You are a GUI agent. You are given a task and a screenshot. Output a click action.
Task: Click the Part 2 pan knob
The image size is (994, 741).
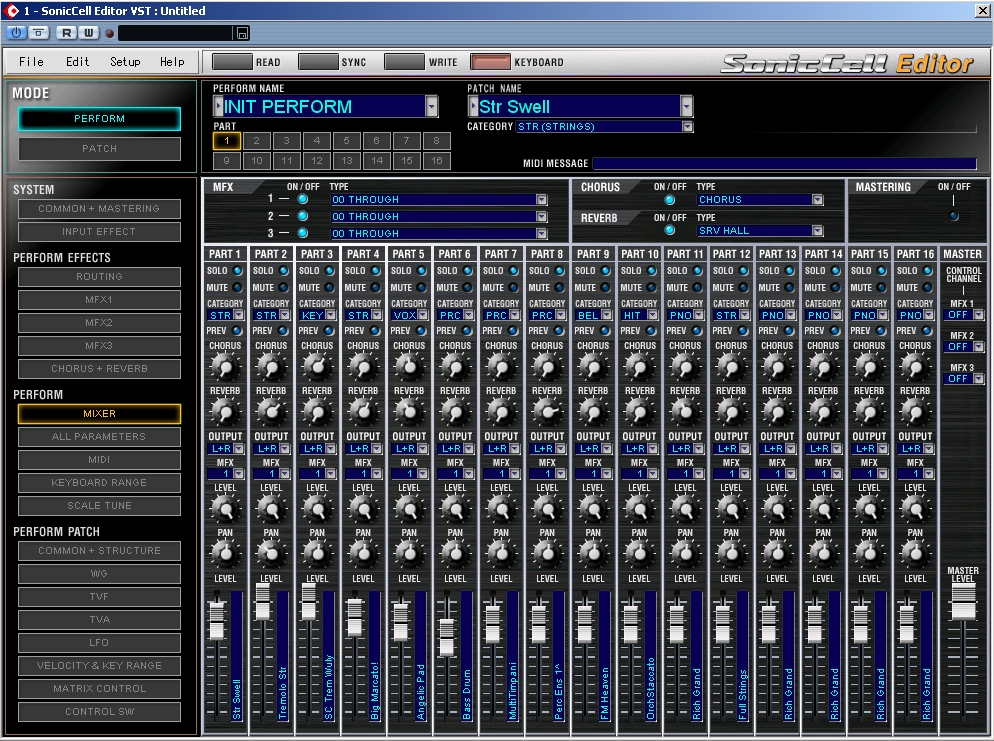[271, 553]
